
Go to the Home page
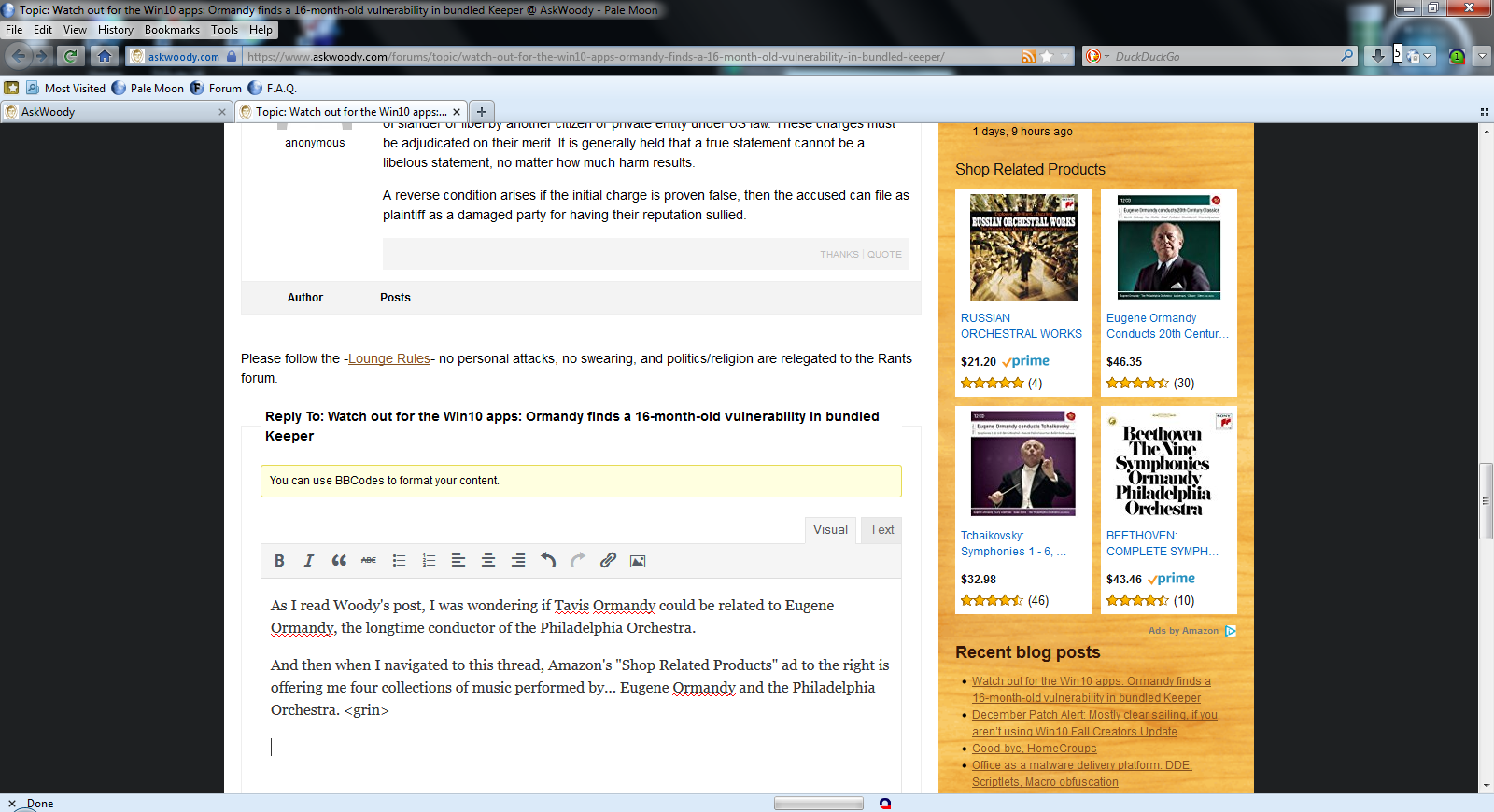[x=105, y=56]
